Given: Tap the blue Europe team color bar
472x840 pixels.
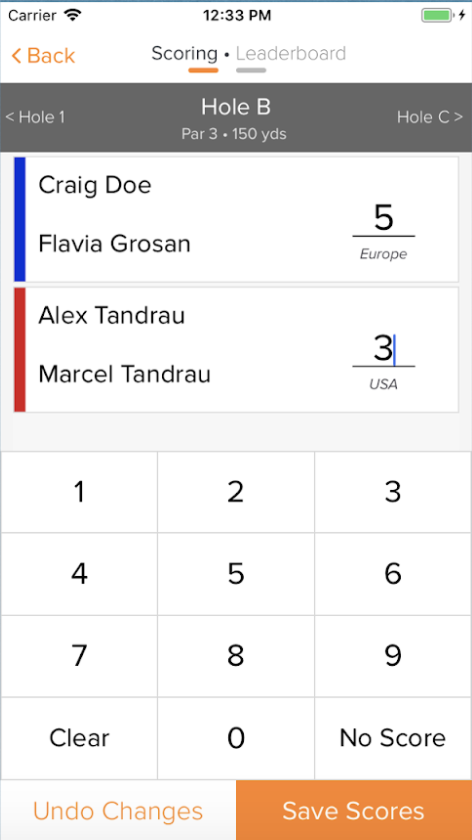Looking at the screenshot, I should (20, 219).
